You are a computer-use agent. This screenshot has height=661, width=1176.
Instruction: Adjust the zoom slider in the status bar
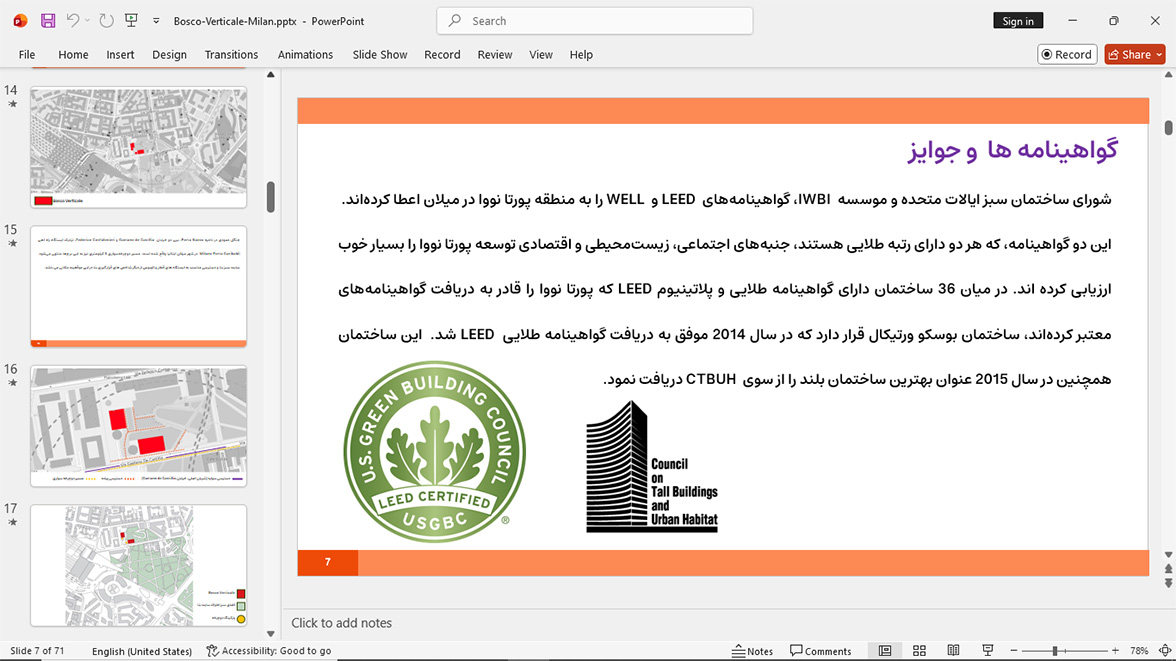pos(1054,650)
